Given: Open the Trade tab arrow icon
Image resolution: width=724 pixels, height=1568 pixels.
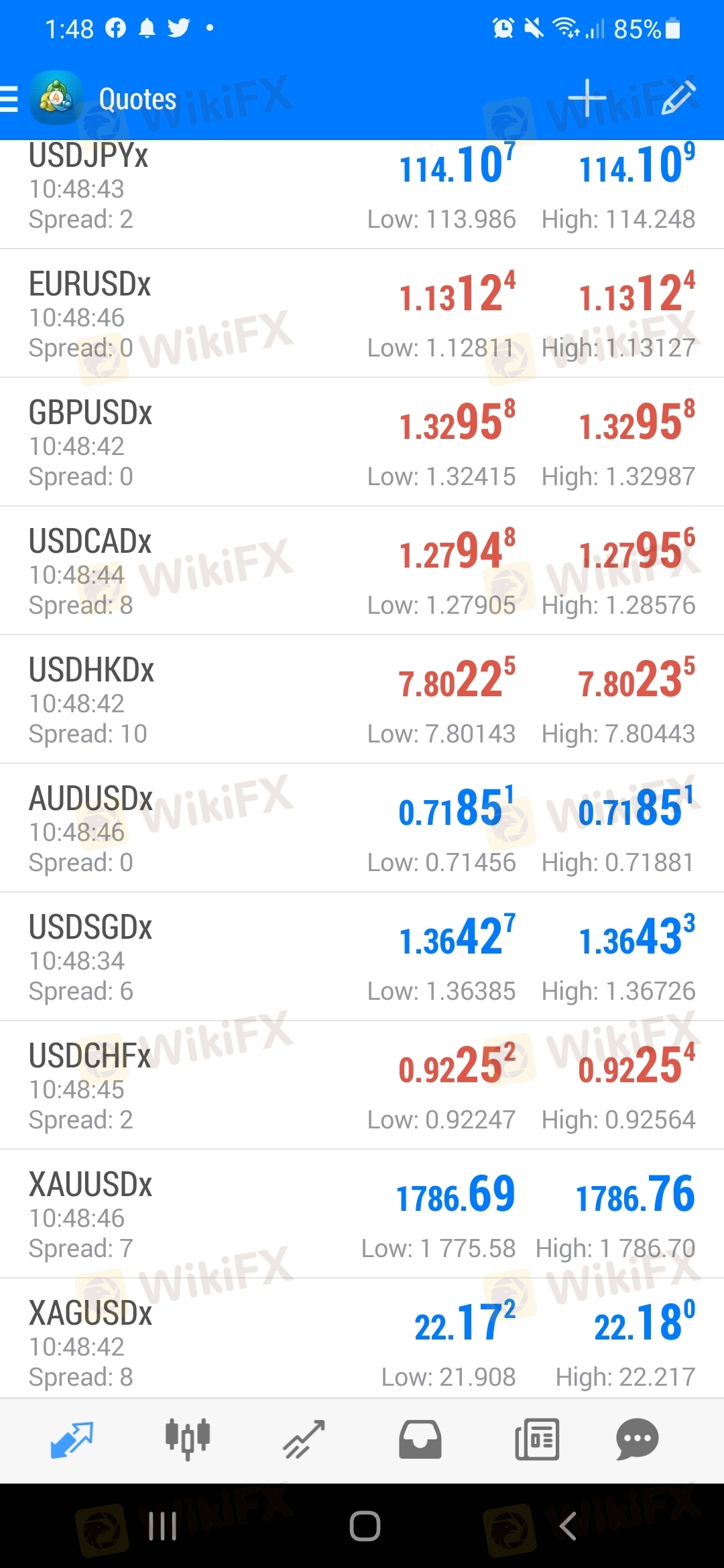Looking at the screenshot, I should (304, 1439).
